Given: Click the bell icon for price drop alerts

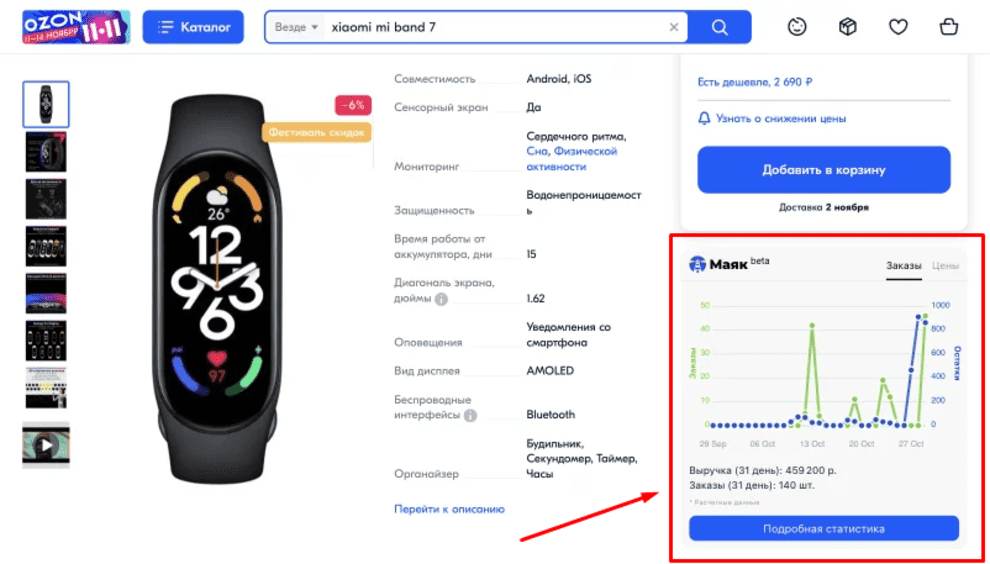Looking at the screenshot, I should (704, 119).
